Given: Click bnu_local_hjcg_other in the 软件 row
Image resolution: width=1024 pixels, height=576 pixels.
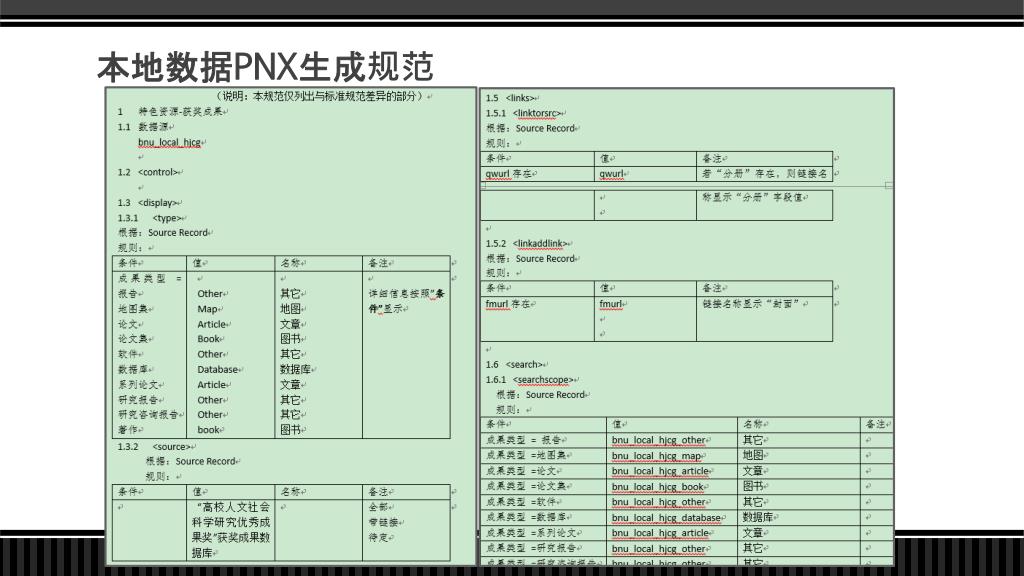Looking at the screenshot, I should tap(658, 502).
